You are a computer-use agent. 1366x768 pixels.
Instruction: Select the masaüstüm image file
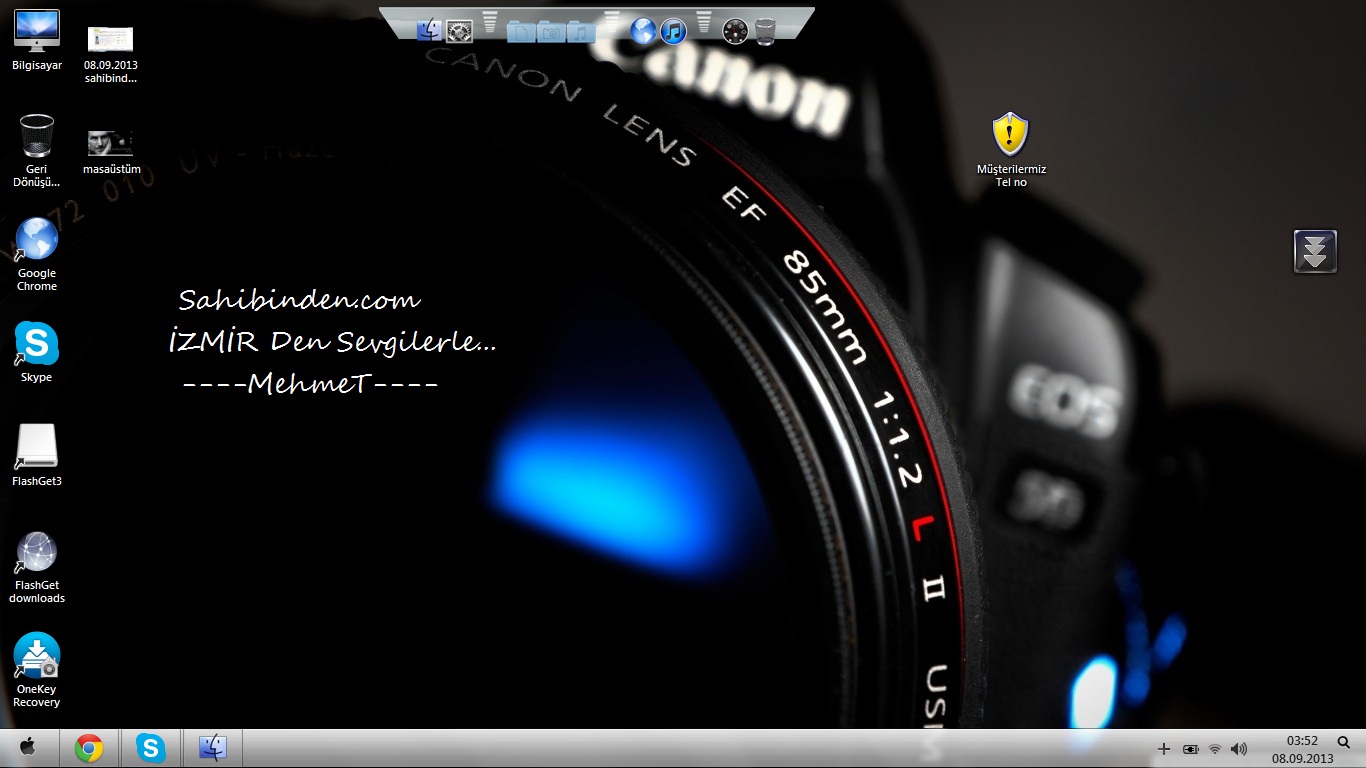tap(110, 152)
